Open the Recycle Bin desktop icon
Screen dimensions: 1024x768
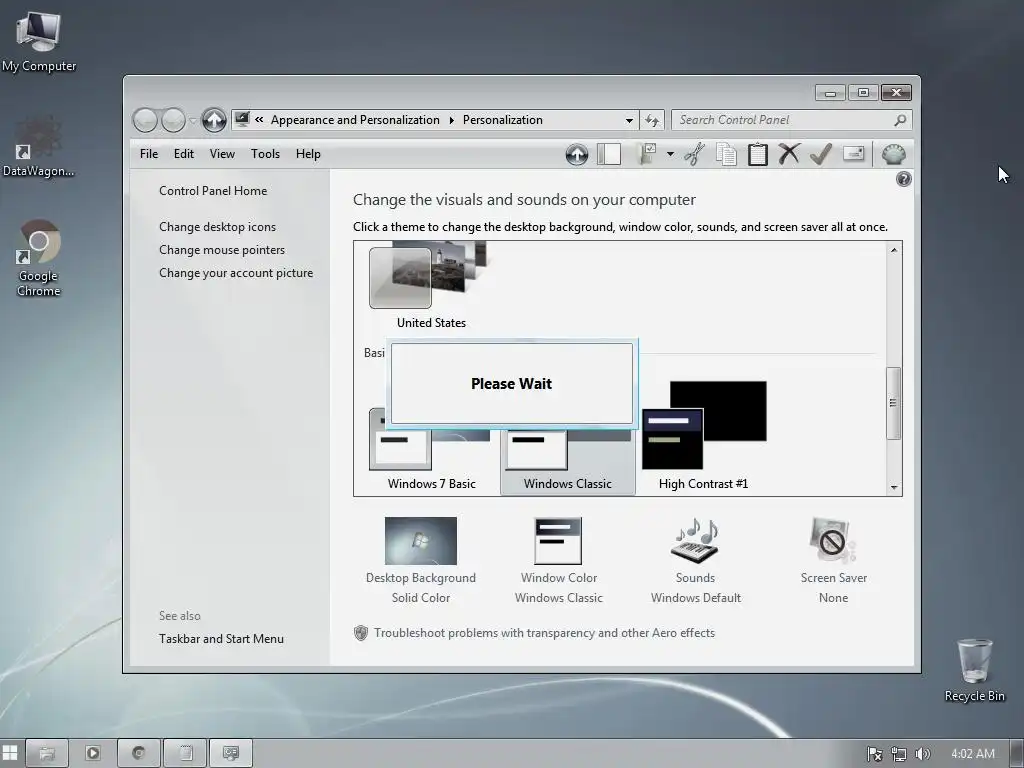coord(974,670)
